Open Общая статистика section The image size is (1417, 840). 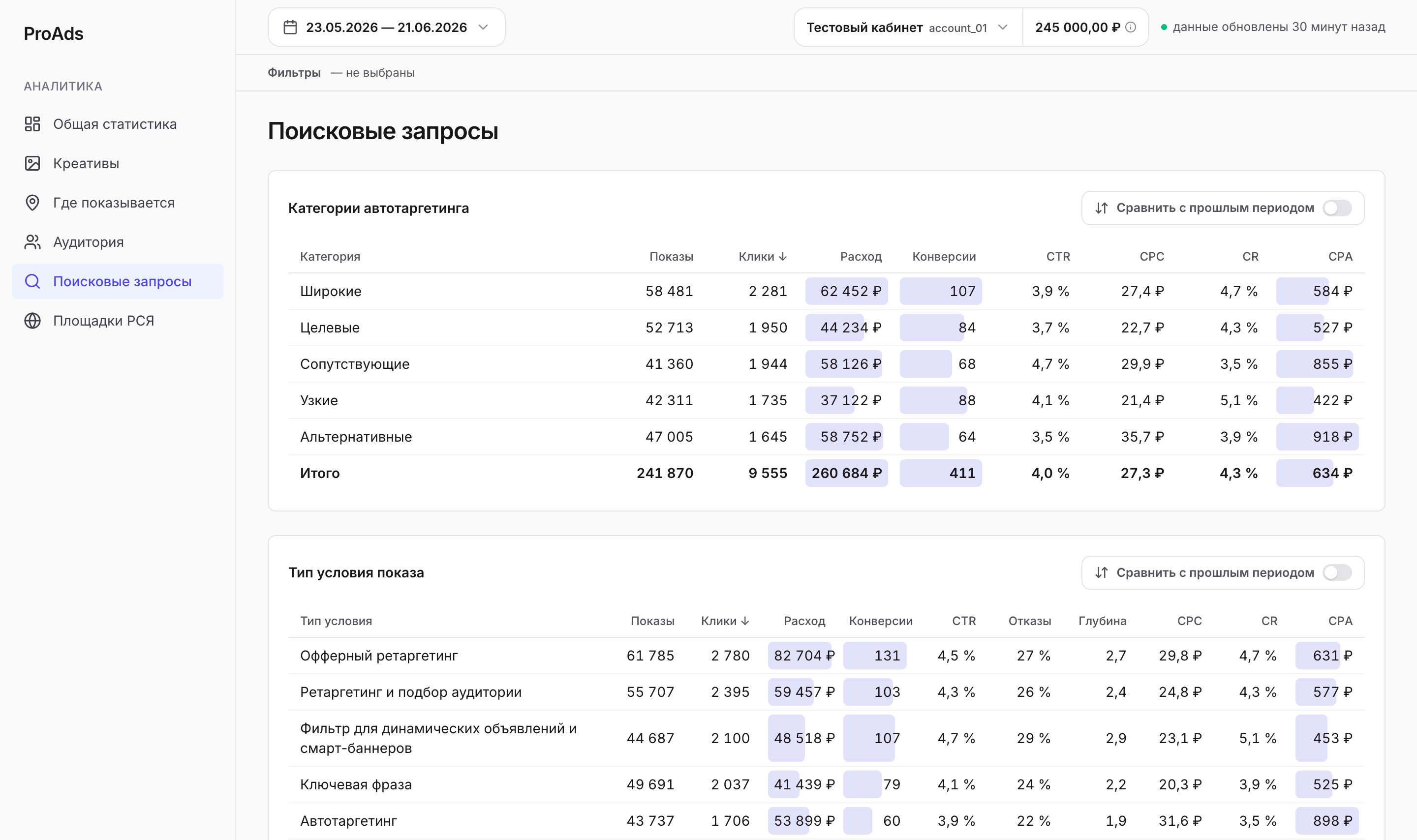[x=118, y=124]
